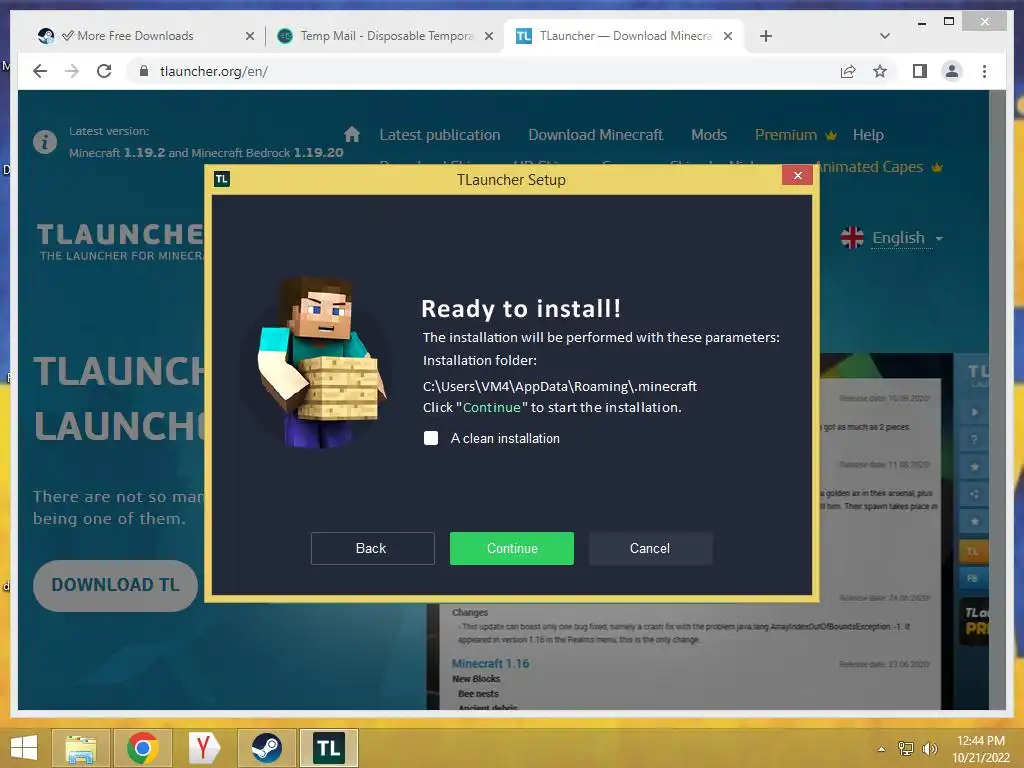Close the TLauncher tab

click(x=728, y=36)
